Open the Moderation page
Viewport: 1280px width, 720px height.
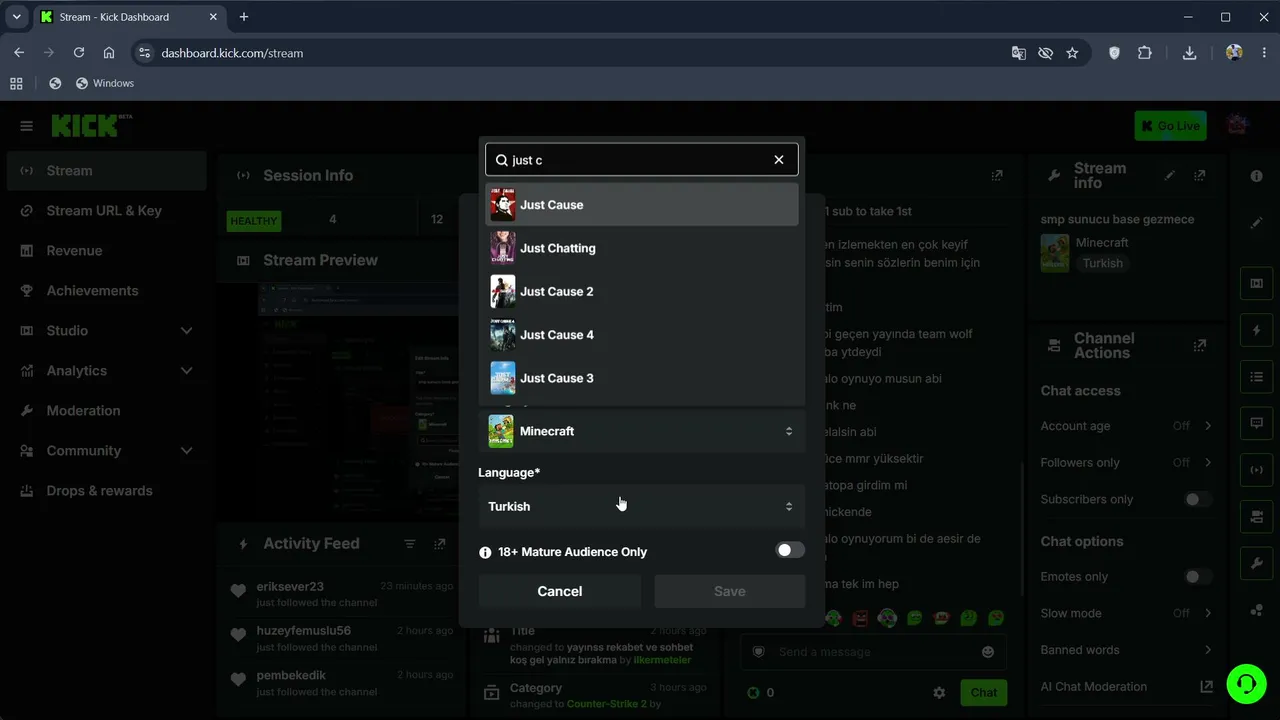(107, 411)
